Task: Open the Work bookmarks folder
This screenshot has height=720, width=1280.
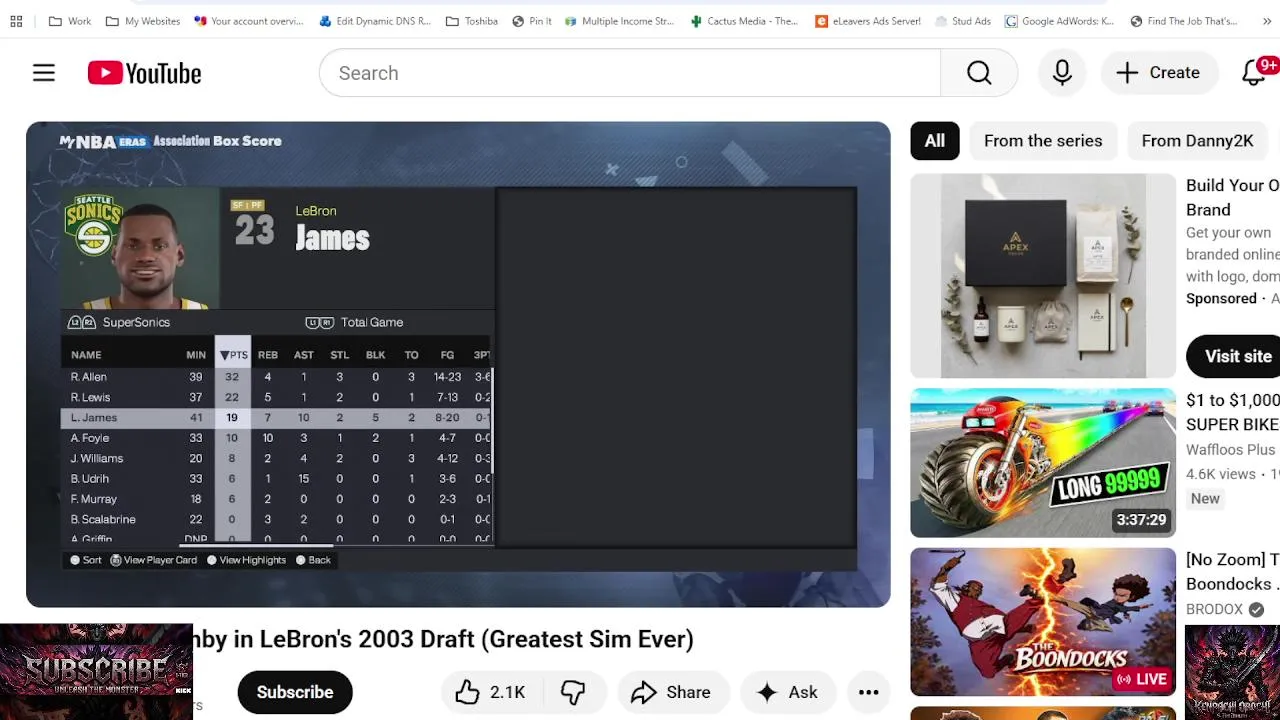Action: (x=70, y=21)
